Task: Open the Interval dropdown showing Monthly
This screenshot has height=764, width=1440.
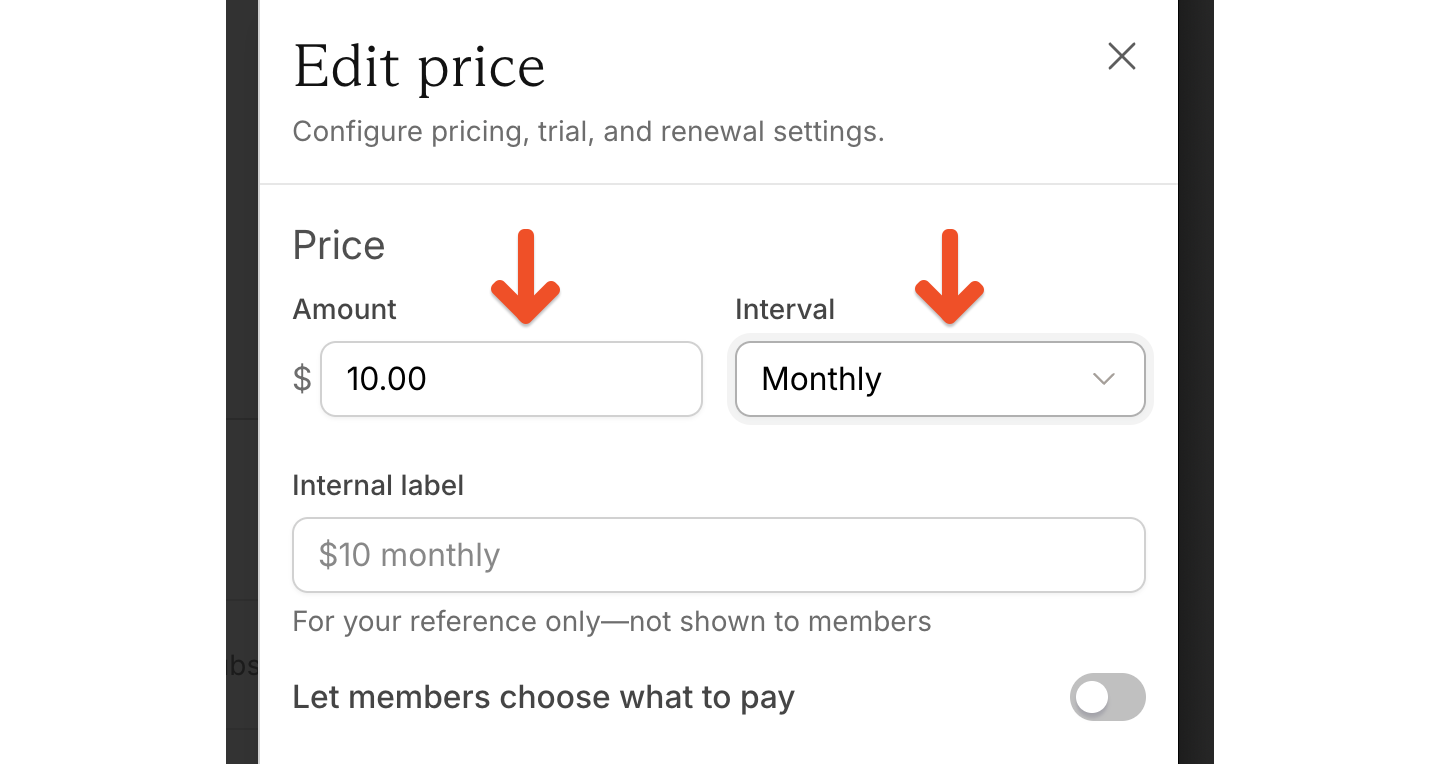Action: pos(940,379)
